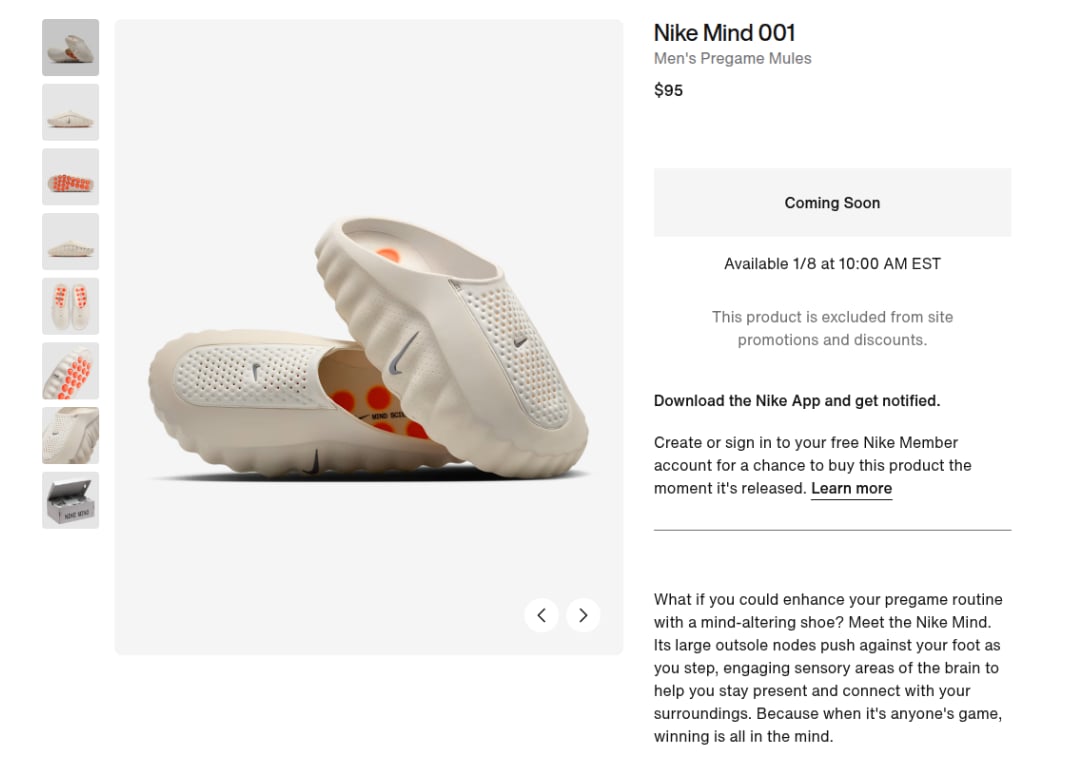Click the promotions exclusion notice
Viewport: 1070px width, 760px height.
pos(832,328)
